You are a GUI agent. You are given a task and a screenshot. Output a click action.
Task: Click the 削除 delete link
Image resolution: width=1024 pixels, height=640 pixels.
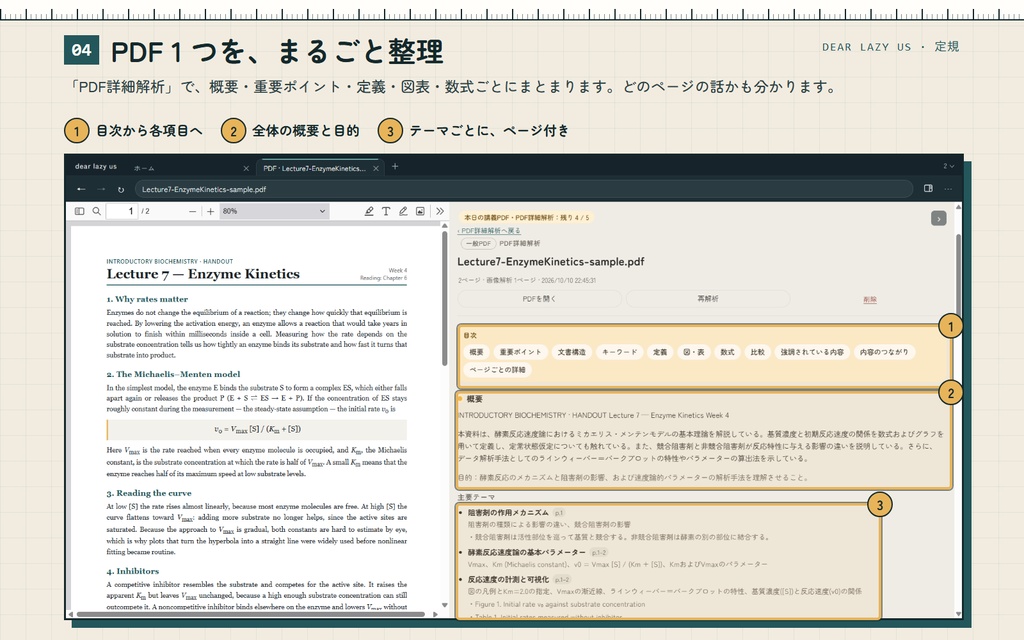click(870, 299)
